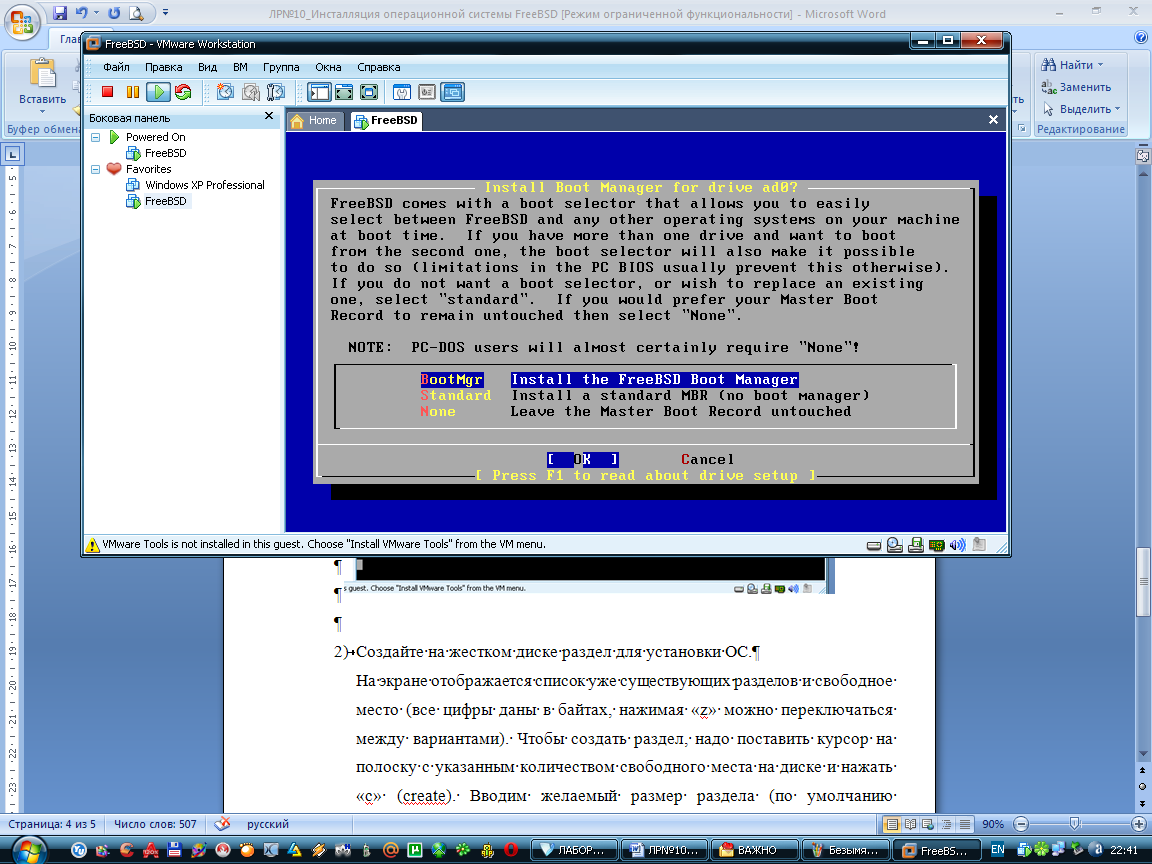Click the floppy drive status icon
The height and width of the screenshot is (864, 1152).
916,545
